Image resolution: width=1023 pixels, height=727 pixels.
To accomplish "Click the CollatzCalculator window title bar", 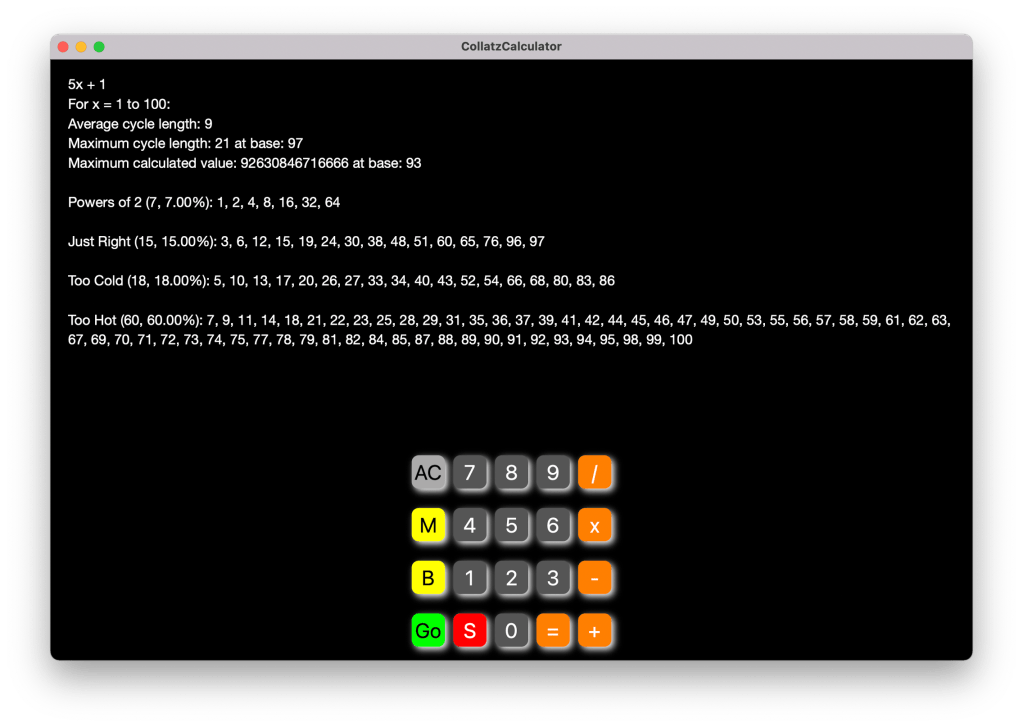I will tap(511, 47).
